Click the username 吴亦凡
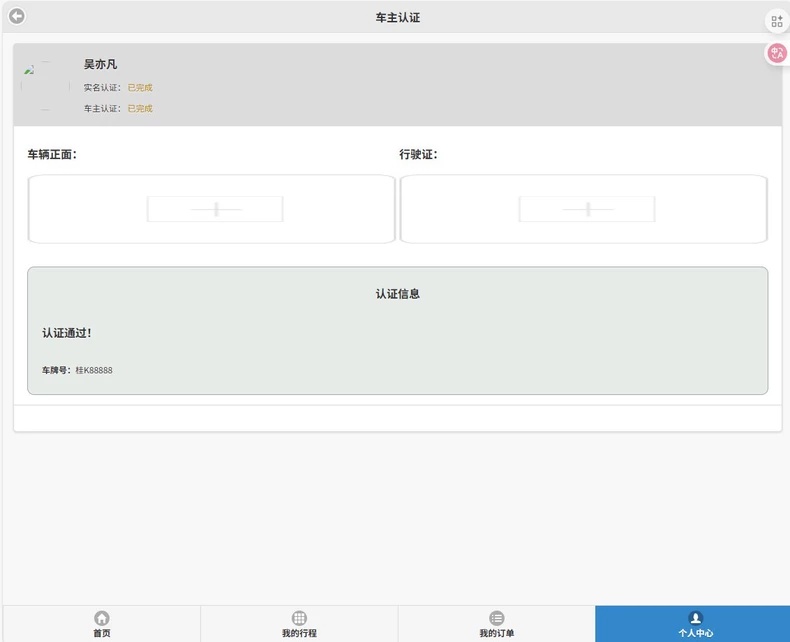 (x=100, y=65)
